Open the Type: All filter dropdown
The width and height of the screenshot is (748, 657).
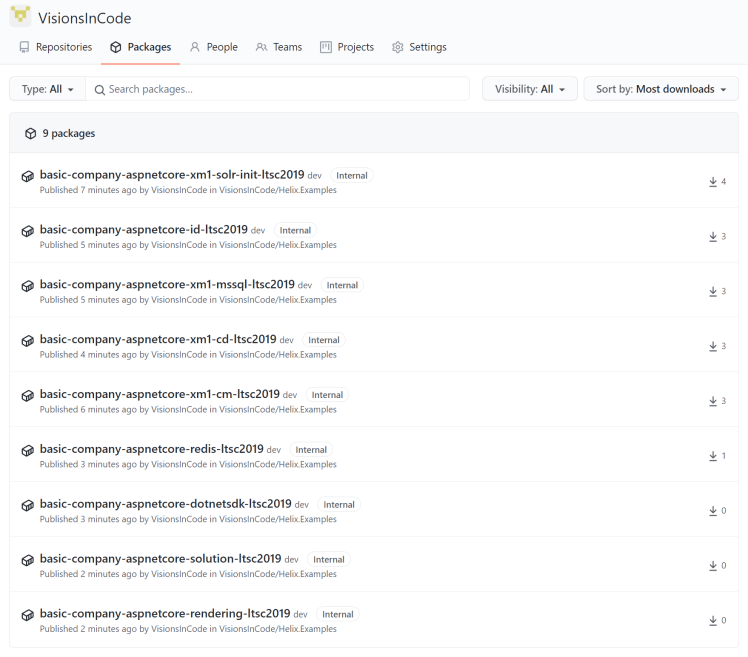tap(47, 89)
